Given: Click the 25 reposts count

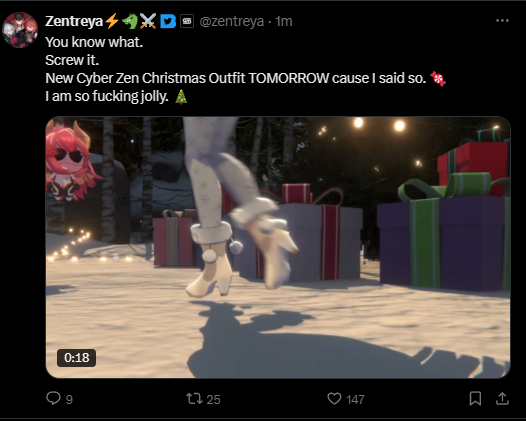Looking at the screenshot, I should coord(213,400).
